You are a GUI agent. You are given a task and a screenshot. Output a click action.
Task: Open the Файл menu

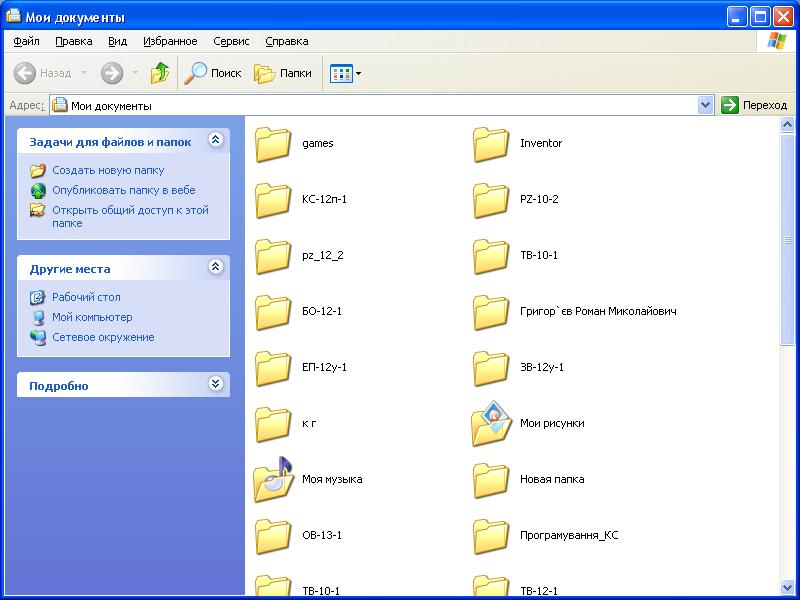(27, 41)
